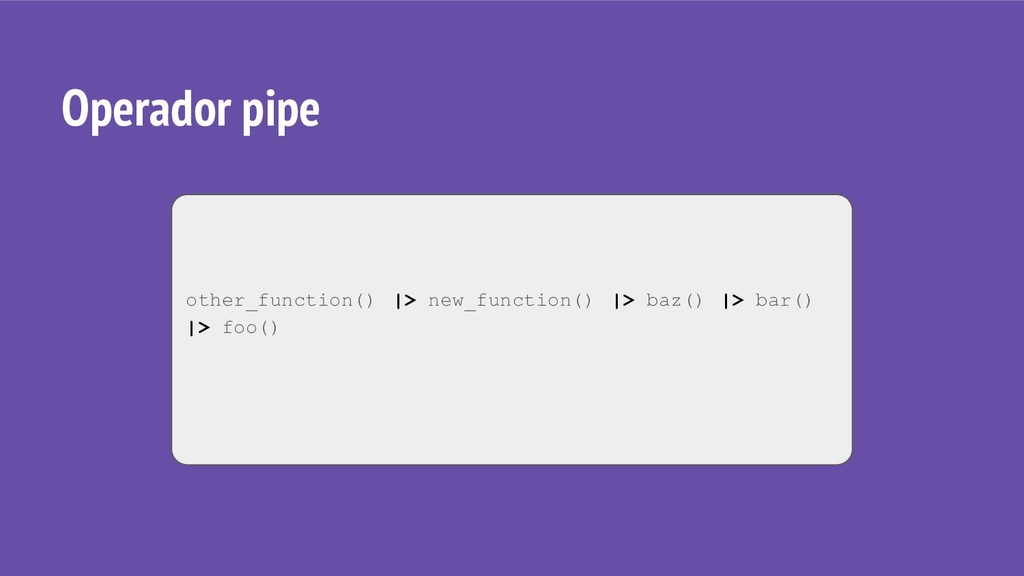Click the pipe operator before bar()
This screenshot has width=1024, height=576.
coord(733,300)
